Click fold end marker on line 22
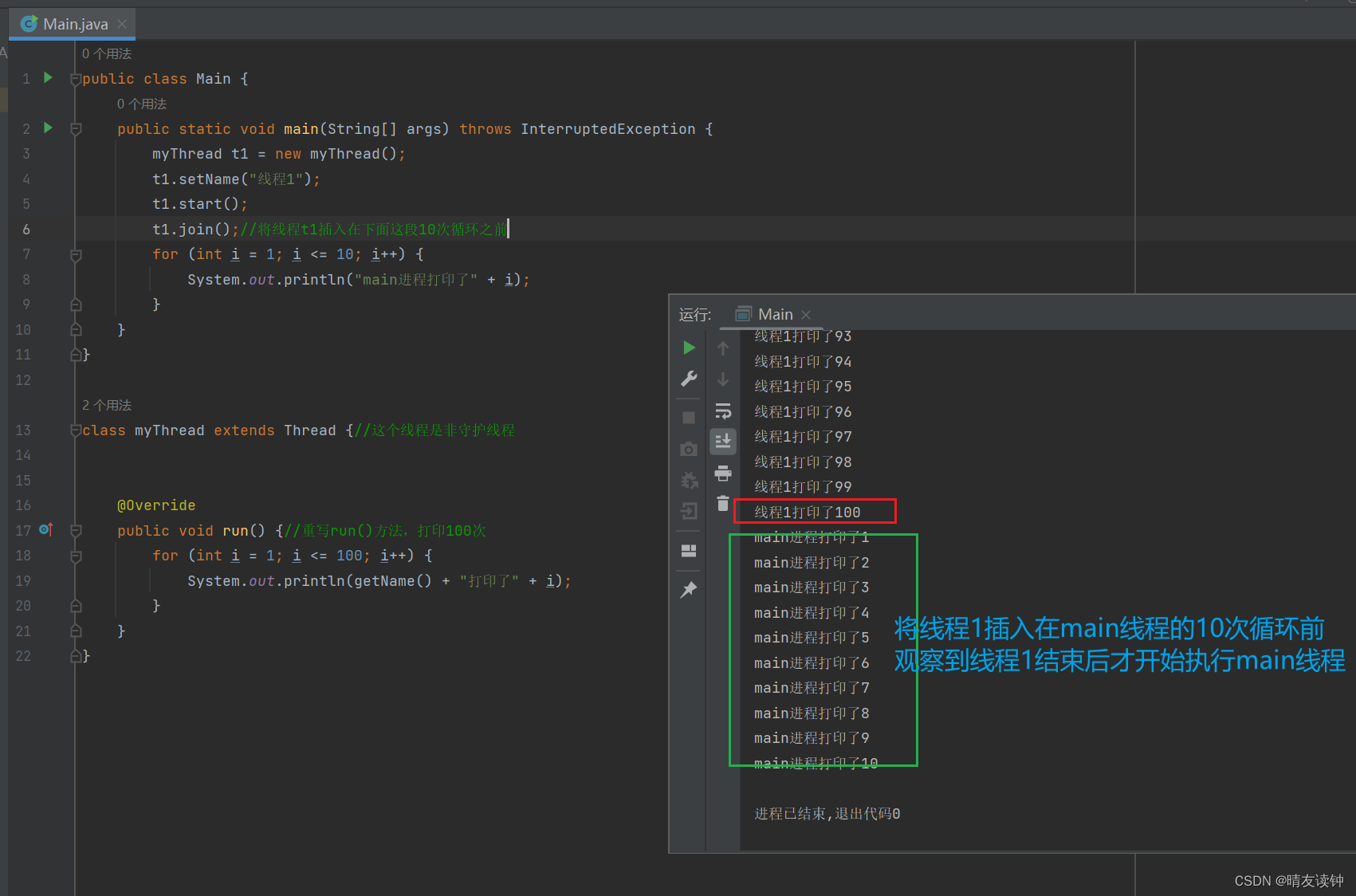This screenshot has width=1356, height=896. pos(76,656)
